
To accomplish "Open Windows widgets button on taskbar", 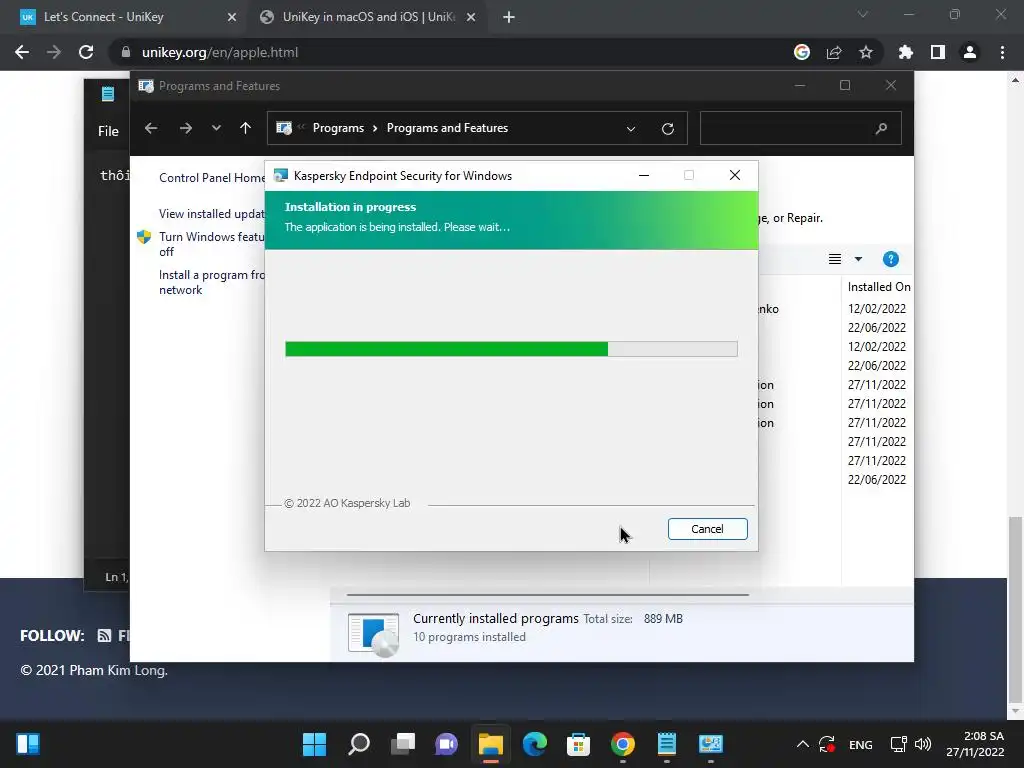I will coord(28,744).
